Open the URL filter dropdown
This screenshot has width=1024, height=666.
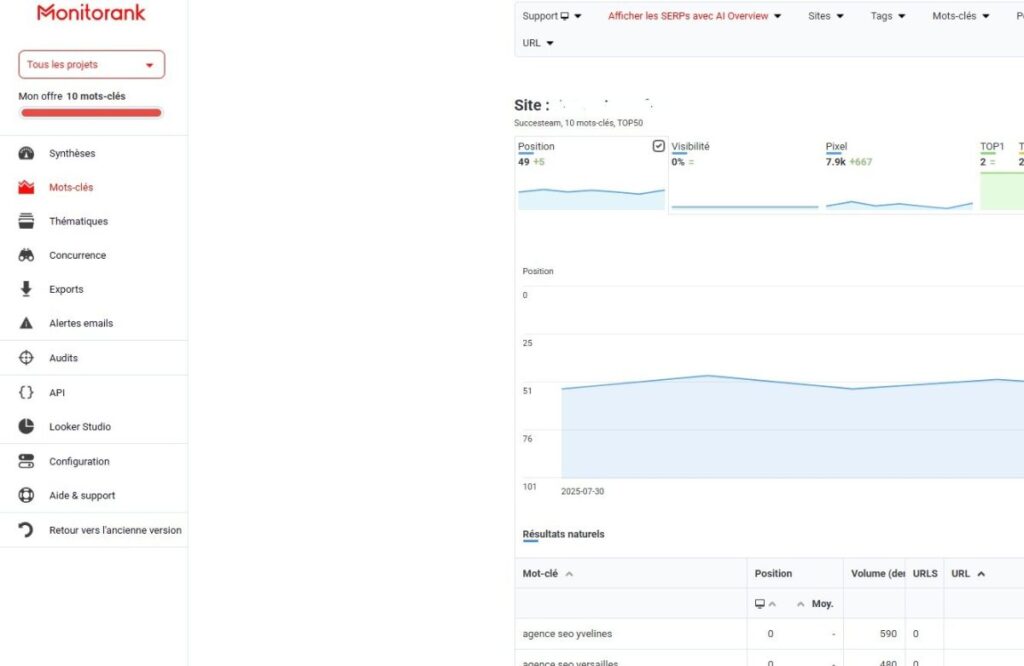coord(537,43)
